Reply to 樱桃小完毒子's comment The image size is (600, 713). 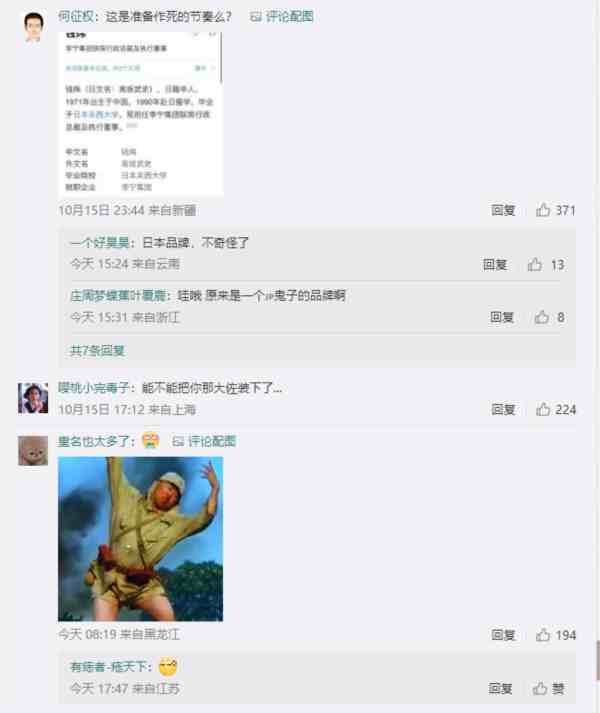[x=503, y=409]
